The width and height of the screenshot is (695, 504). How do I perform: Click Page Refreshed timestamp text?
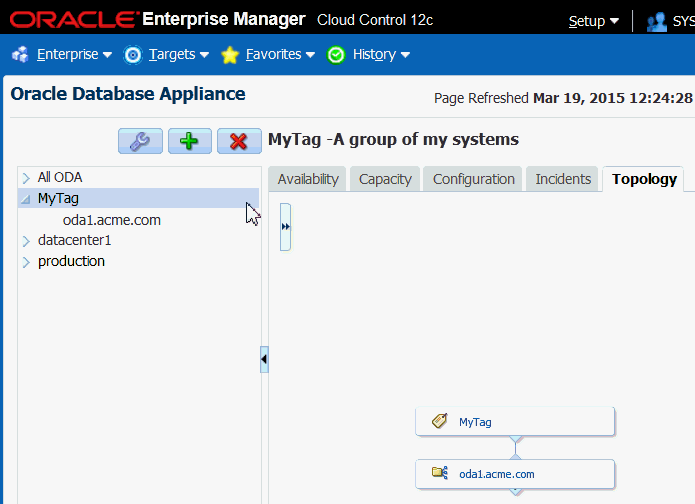pos(562,98)
